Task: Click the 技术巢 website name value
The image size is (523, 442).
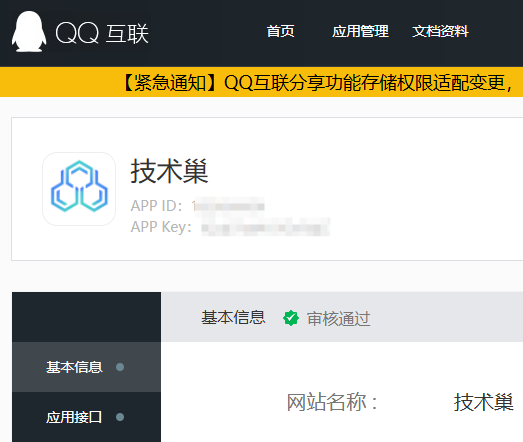Action: point(484,402)
